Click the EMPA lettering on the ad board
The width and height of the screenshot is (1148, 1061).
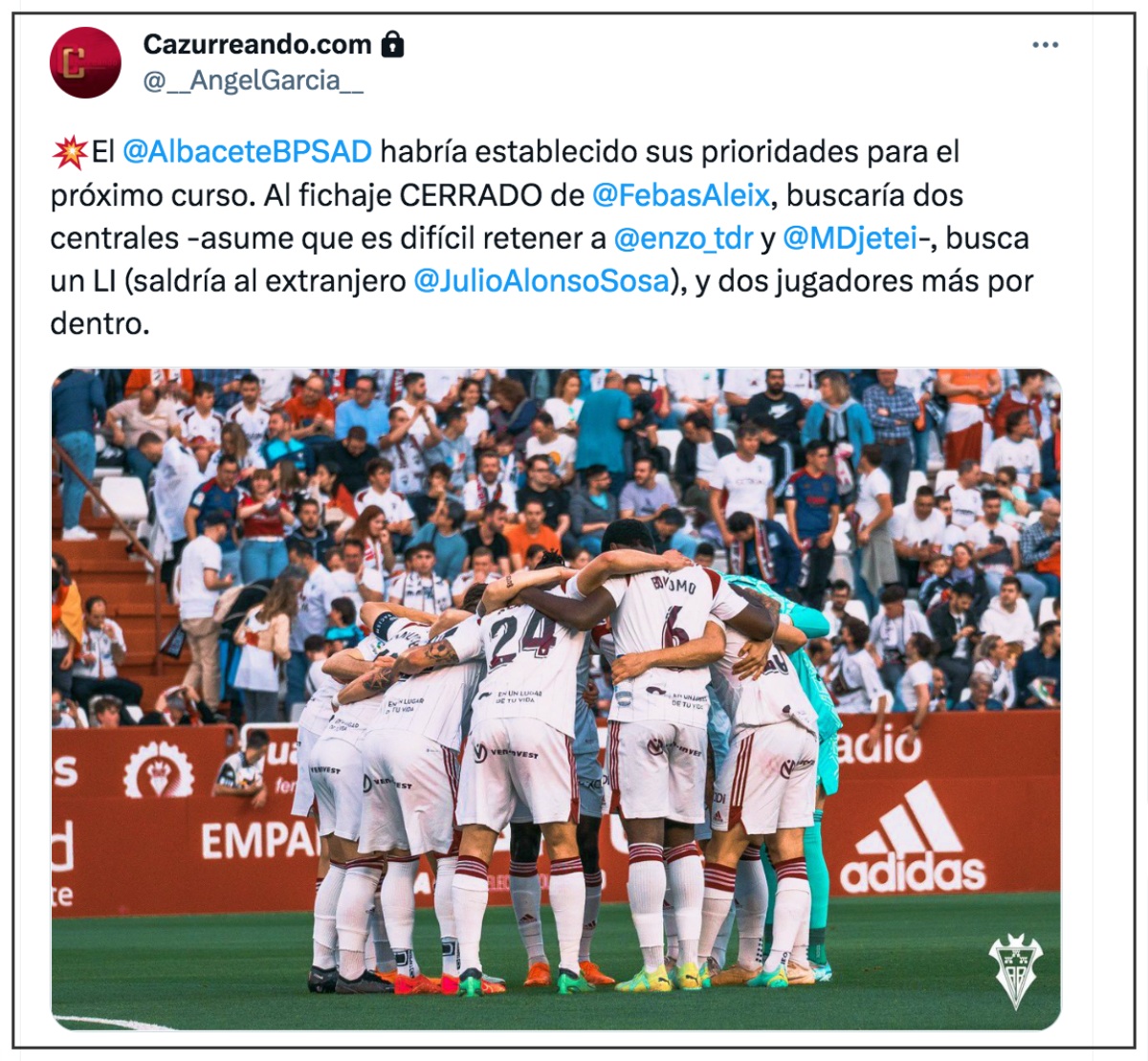coord(258,841)
